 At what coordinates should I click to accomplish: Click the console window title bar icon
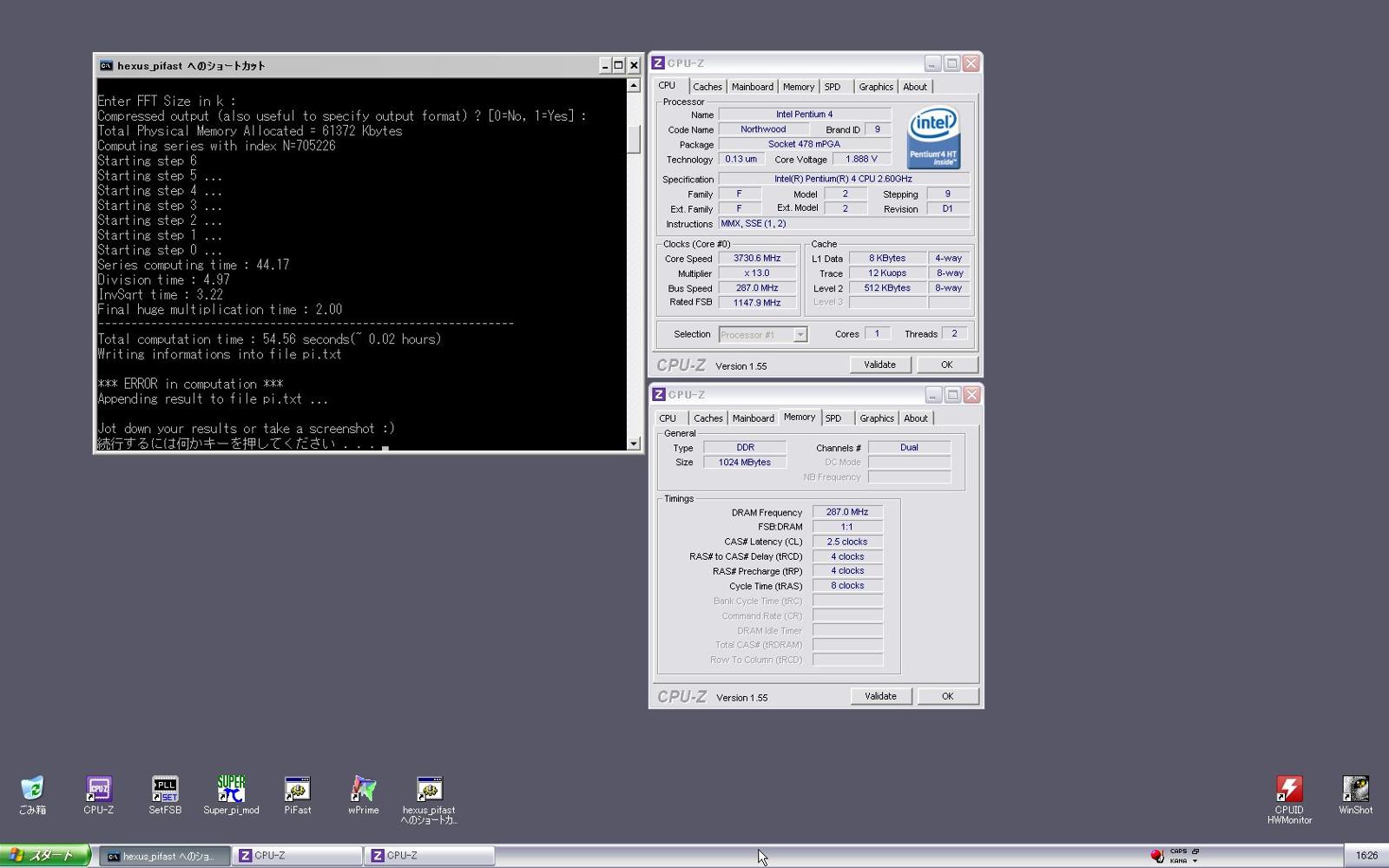coord(106,65)
